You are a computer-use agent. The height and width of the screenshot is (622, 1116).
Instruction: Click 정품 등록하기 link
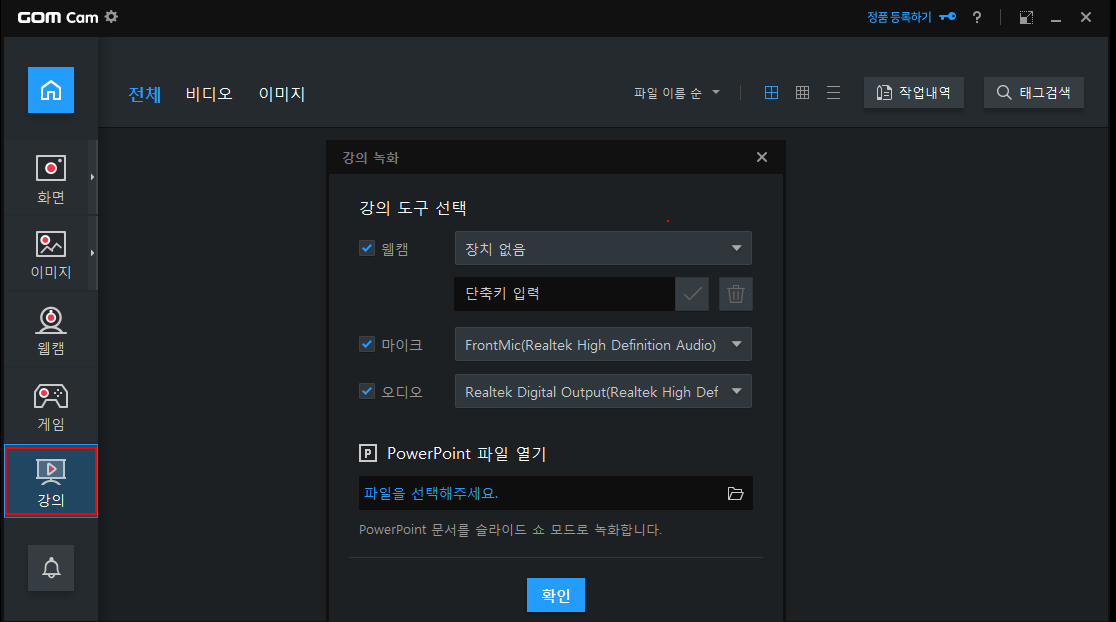(899, 17)
